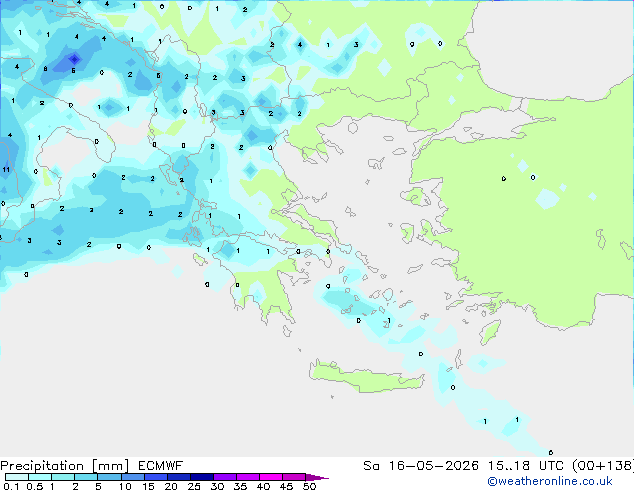Click the legend label '35'
The height and width of the screenshot is (490, 634).
tap(240, 486)
